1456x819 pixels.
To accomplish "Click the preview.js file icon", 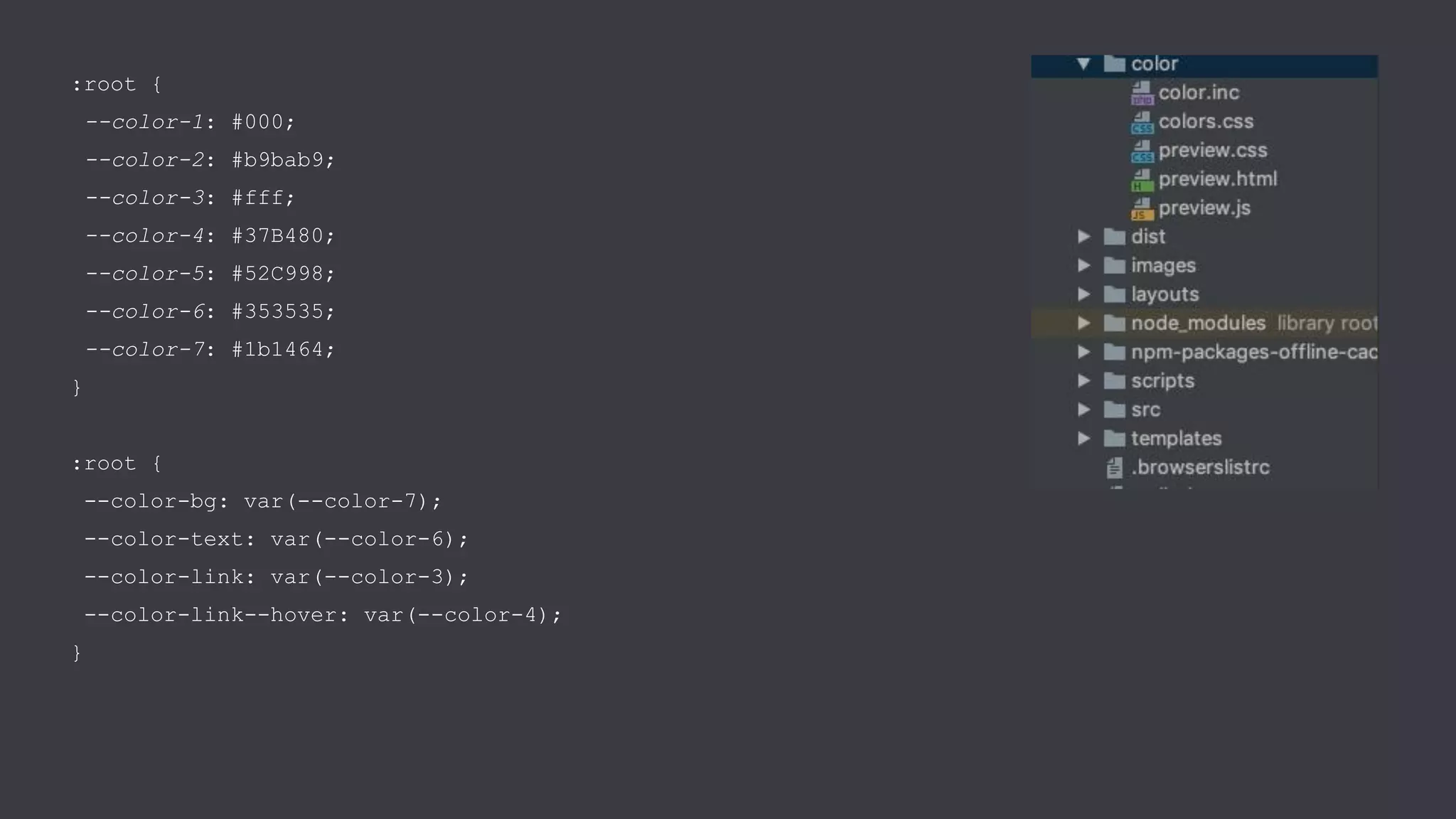I will (x=1142, y=208).
